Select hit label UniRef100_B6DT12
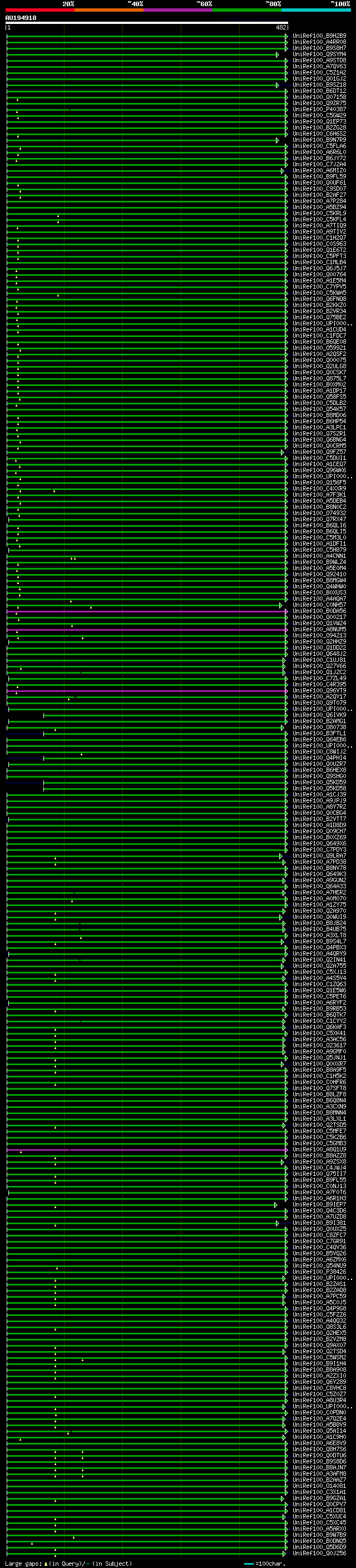 (x=319, y=91)
